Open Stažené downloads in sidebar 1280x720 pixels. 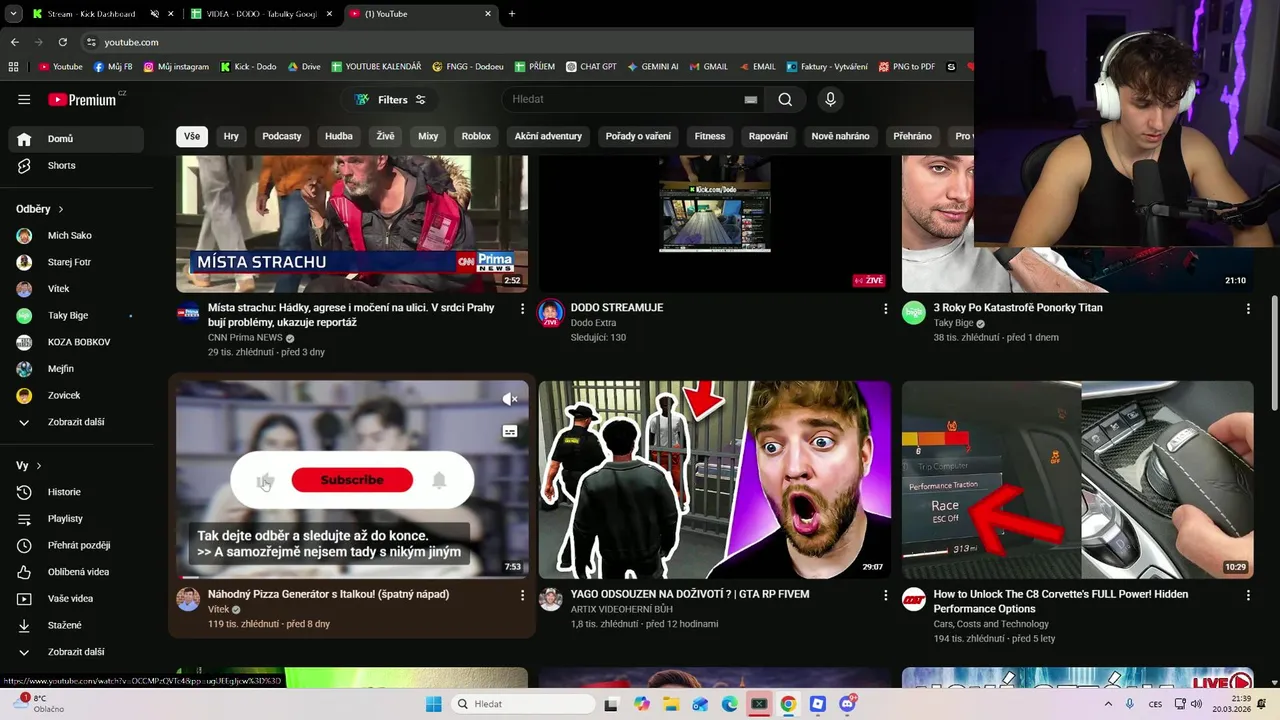pyautogui.click(x=76, y=625)
